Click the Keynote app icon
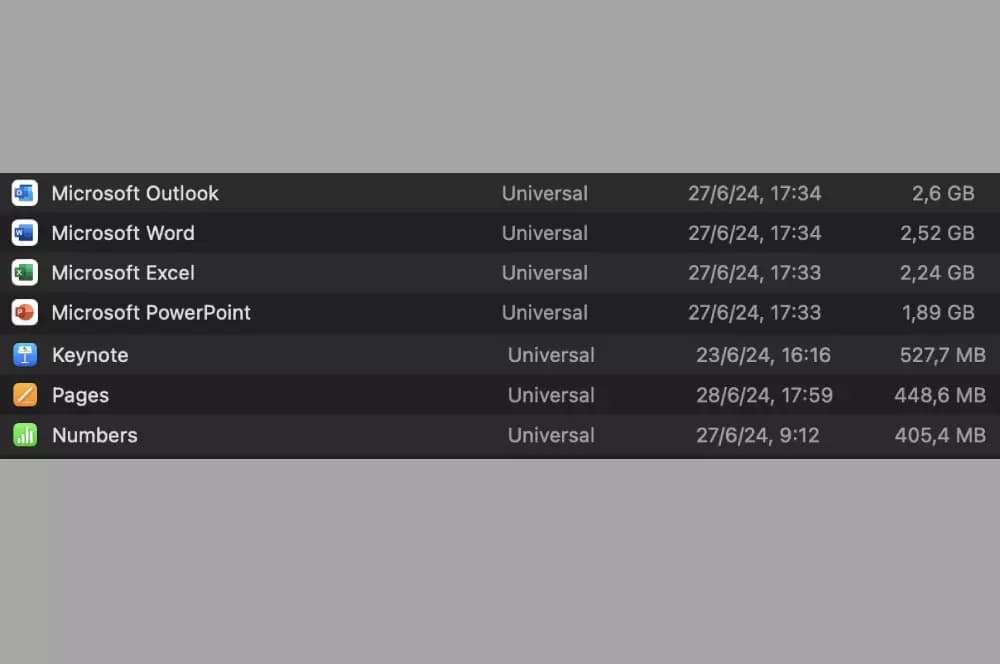 coord(25,355)
